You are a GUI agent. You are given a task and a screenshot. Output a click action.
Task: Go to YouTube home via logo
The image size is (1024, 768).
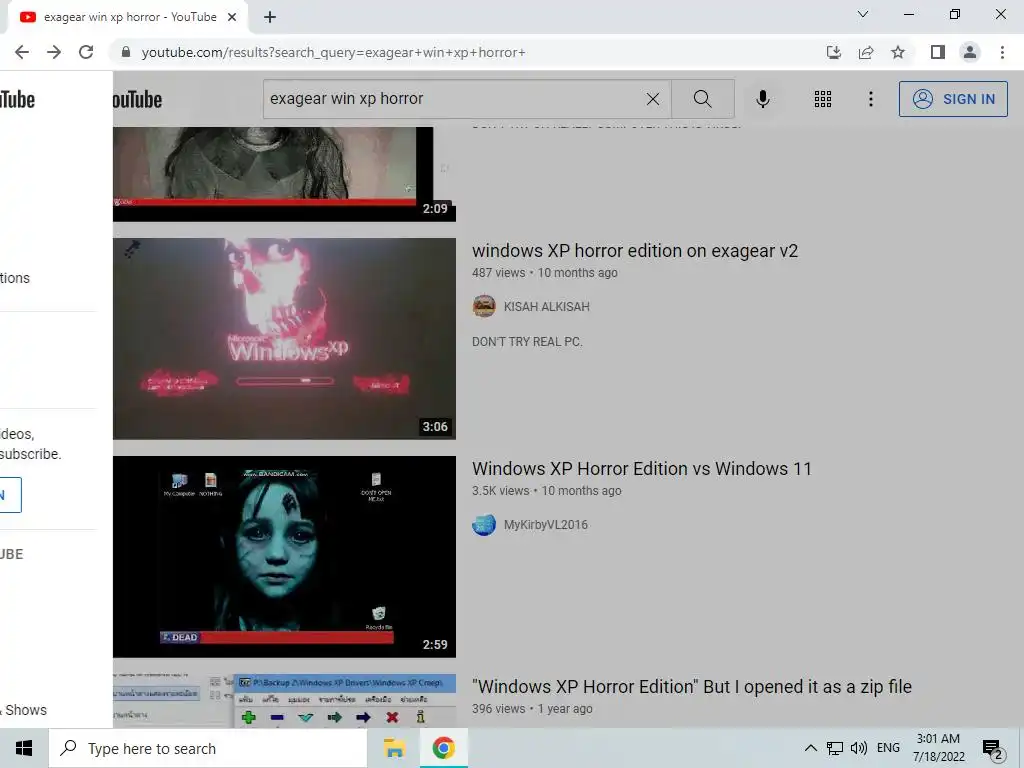tap(138, 99)
